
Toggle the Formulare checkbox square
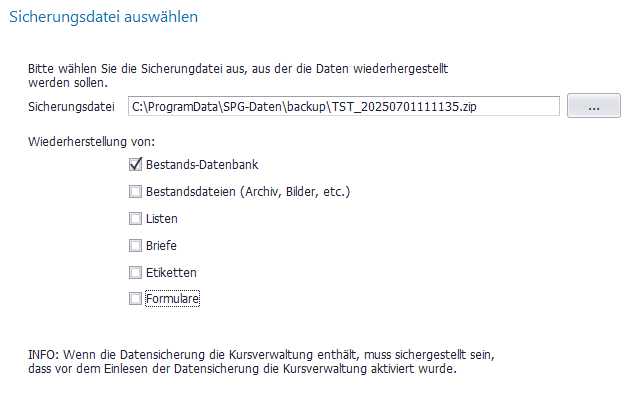(135, 298)
